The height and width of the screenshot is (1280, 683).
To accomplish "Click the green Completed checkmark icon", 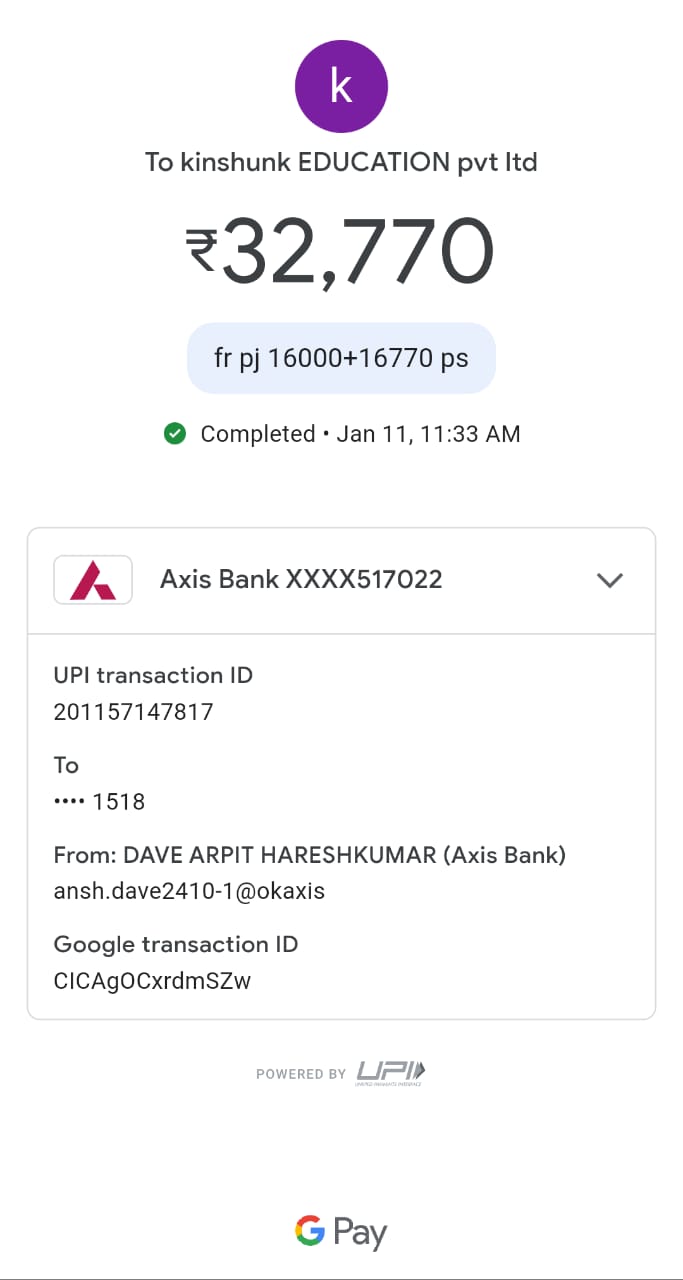I will (175, 434).
